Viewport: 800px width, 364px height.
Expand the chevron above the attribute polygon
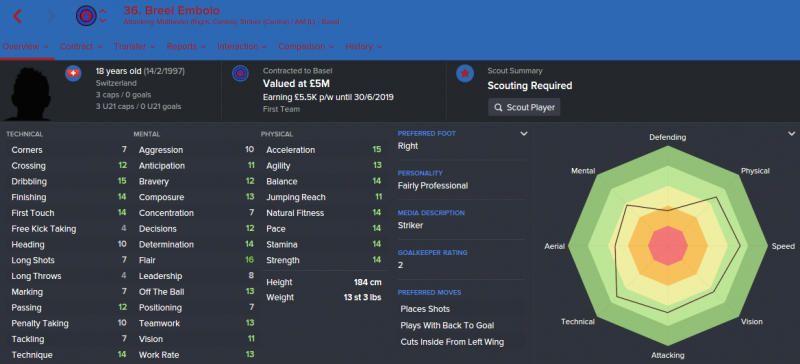791,134
